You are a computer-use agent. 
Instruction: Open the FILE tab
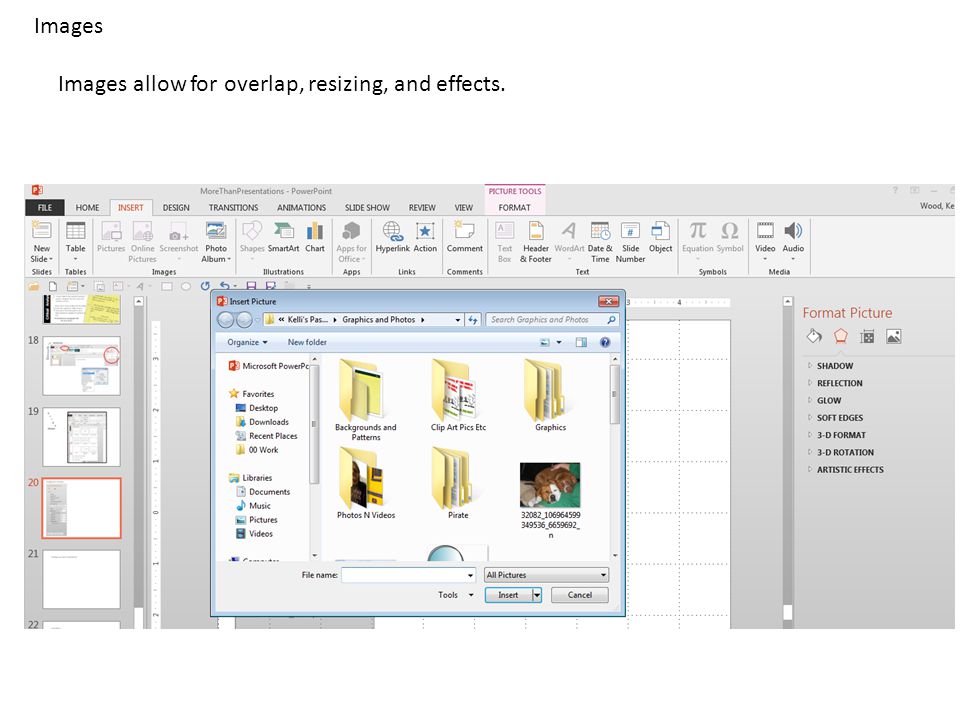(x=45, y=208)
